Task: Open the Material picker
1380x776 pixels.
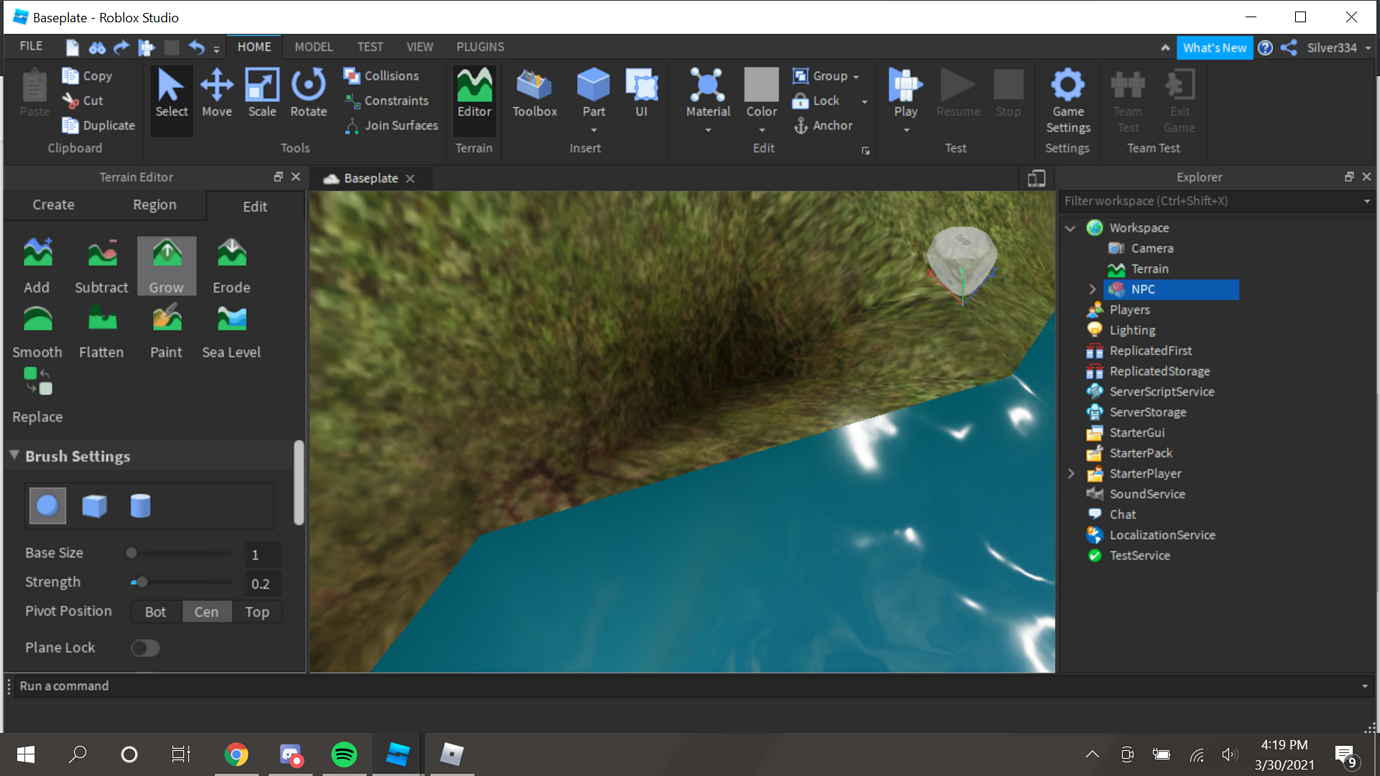Action: point(708,92)
